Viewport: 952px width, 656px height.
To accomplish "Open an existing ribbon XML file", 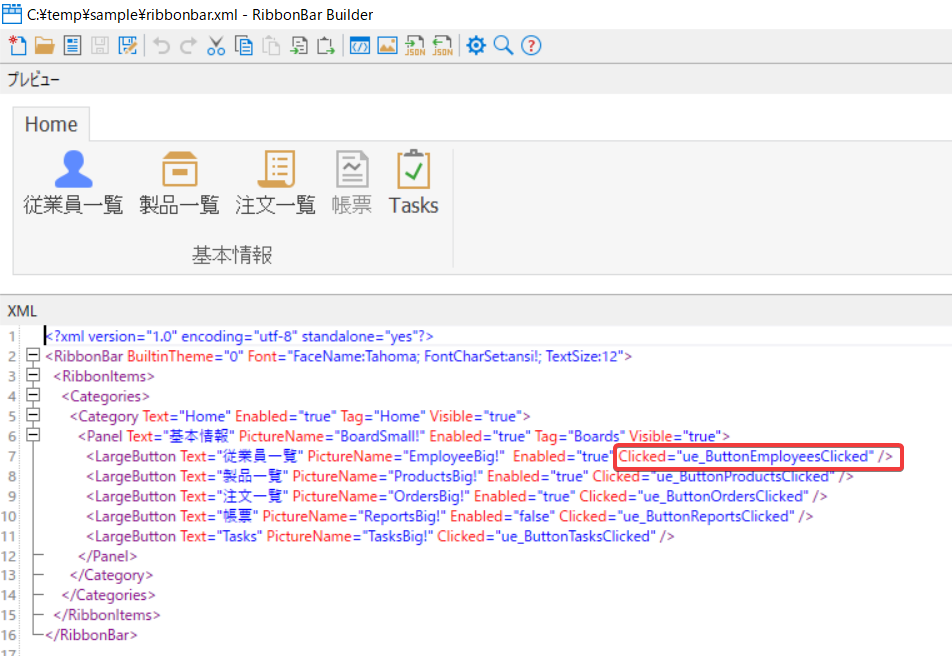I will 44,45.
